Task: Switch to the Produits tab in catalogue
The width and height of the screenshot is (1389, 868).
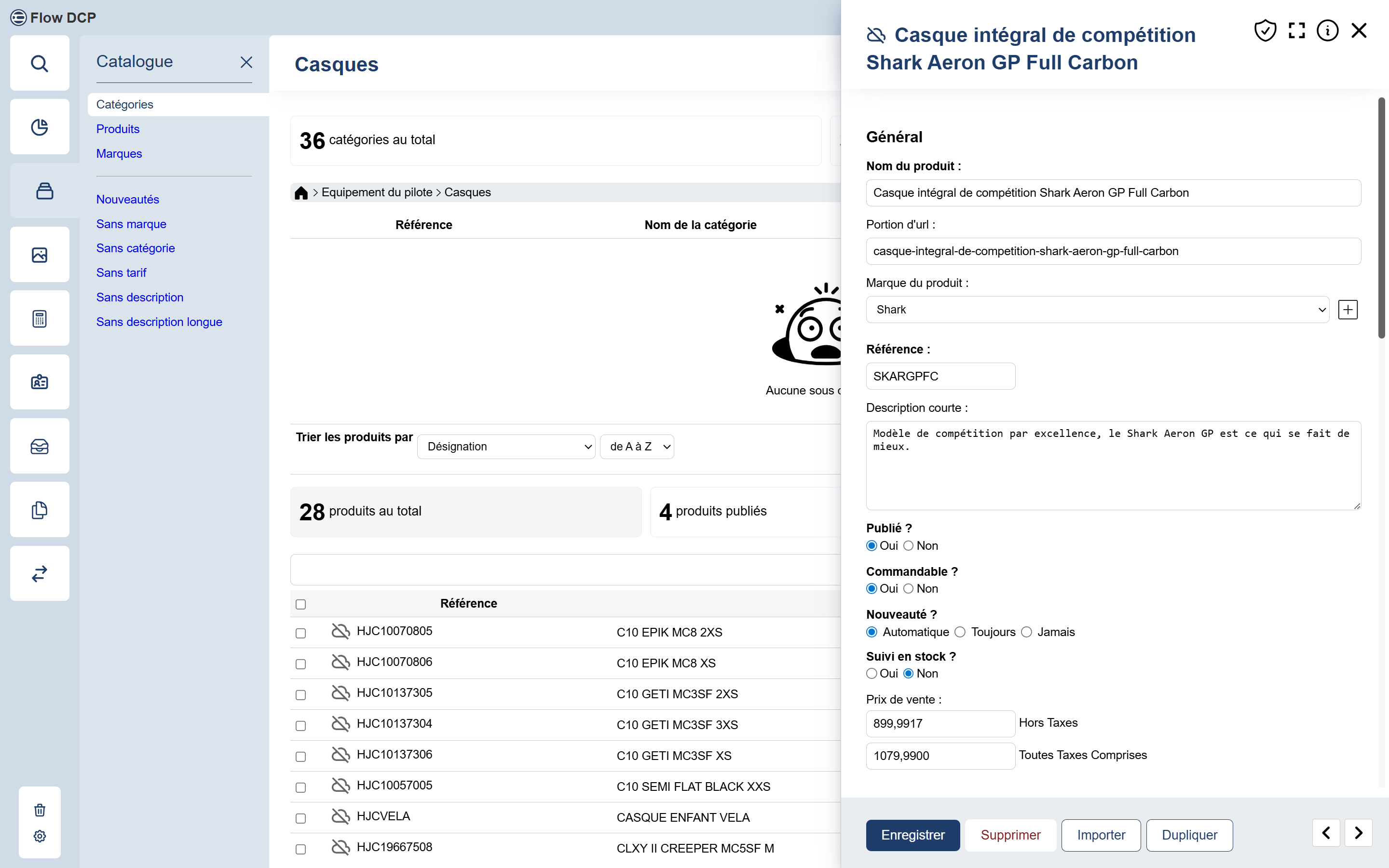Action: [x=118, y=129]
